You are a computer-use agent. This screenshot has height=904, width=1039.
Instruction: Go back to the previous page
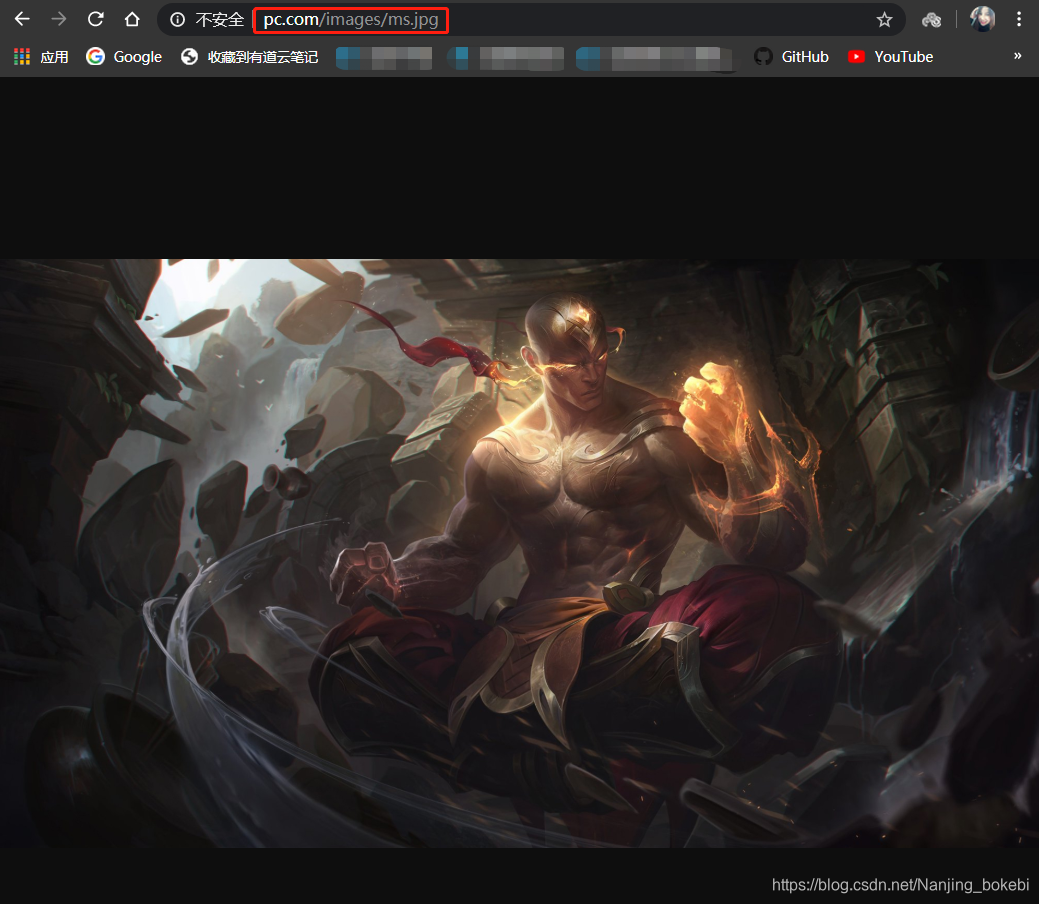point(23,19)
